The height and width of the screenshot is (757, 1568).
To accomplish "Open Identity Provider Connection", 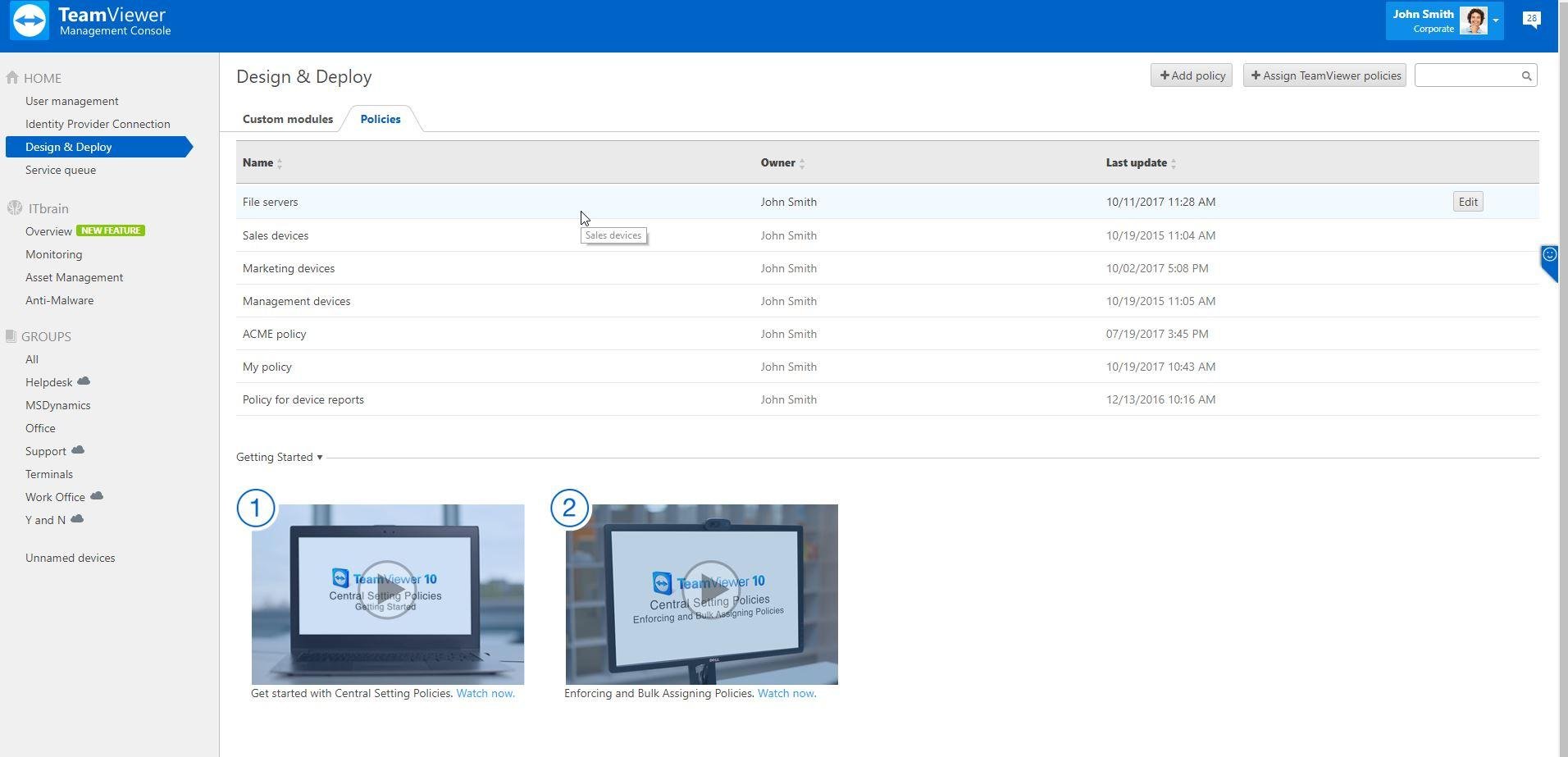I will point(98,124).
